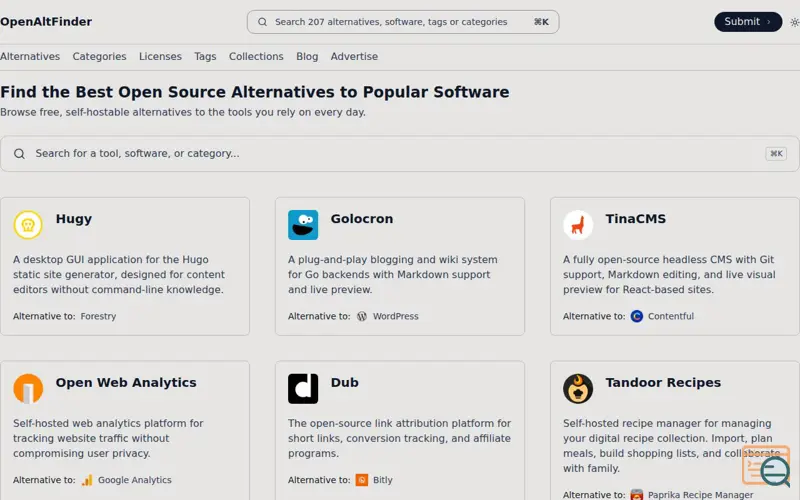This screenshot has width=800, height=500.
Task: Open the Categories nav item
Action: 99,57
